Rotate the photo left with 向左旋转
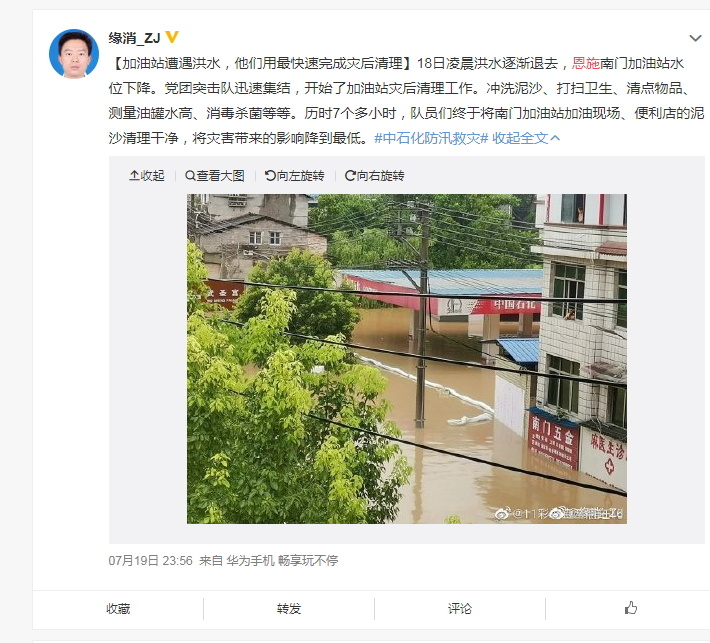Image resolution: width=710 pixels, height=643 pixels. 294,176
